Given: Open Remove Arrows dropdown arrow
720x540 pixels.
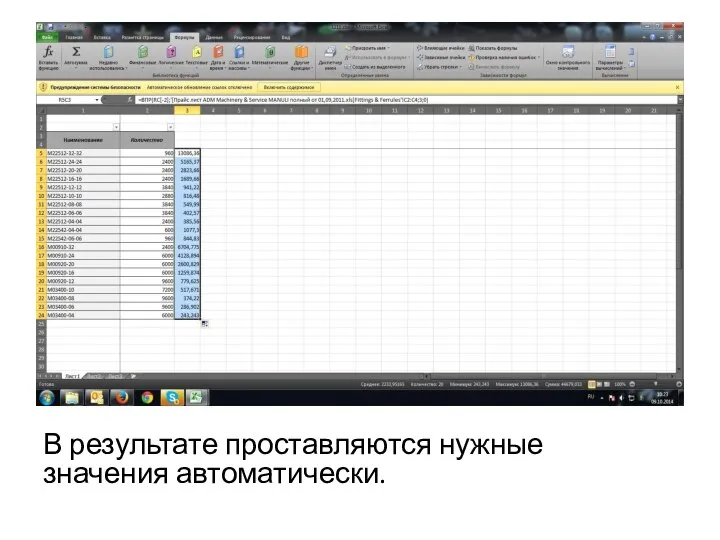Looking at the screenshot, I should [461, 67].
